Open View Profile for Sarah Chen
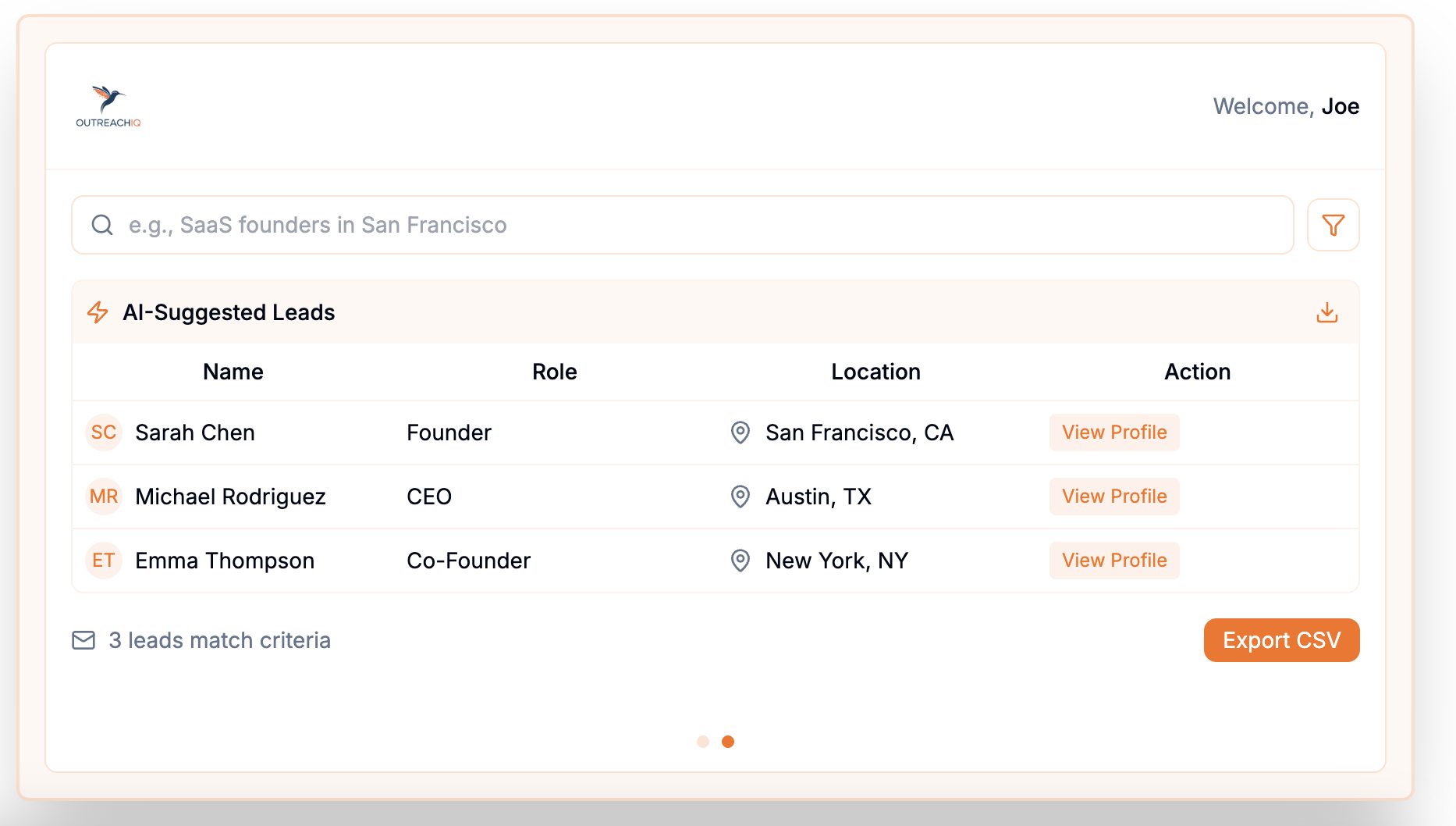 click(x=1113, y=433)
